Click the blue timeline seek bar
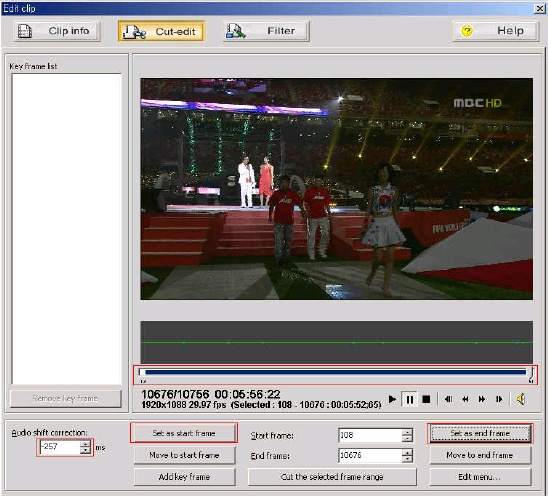 point(336,372)
